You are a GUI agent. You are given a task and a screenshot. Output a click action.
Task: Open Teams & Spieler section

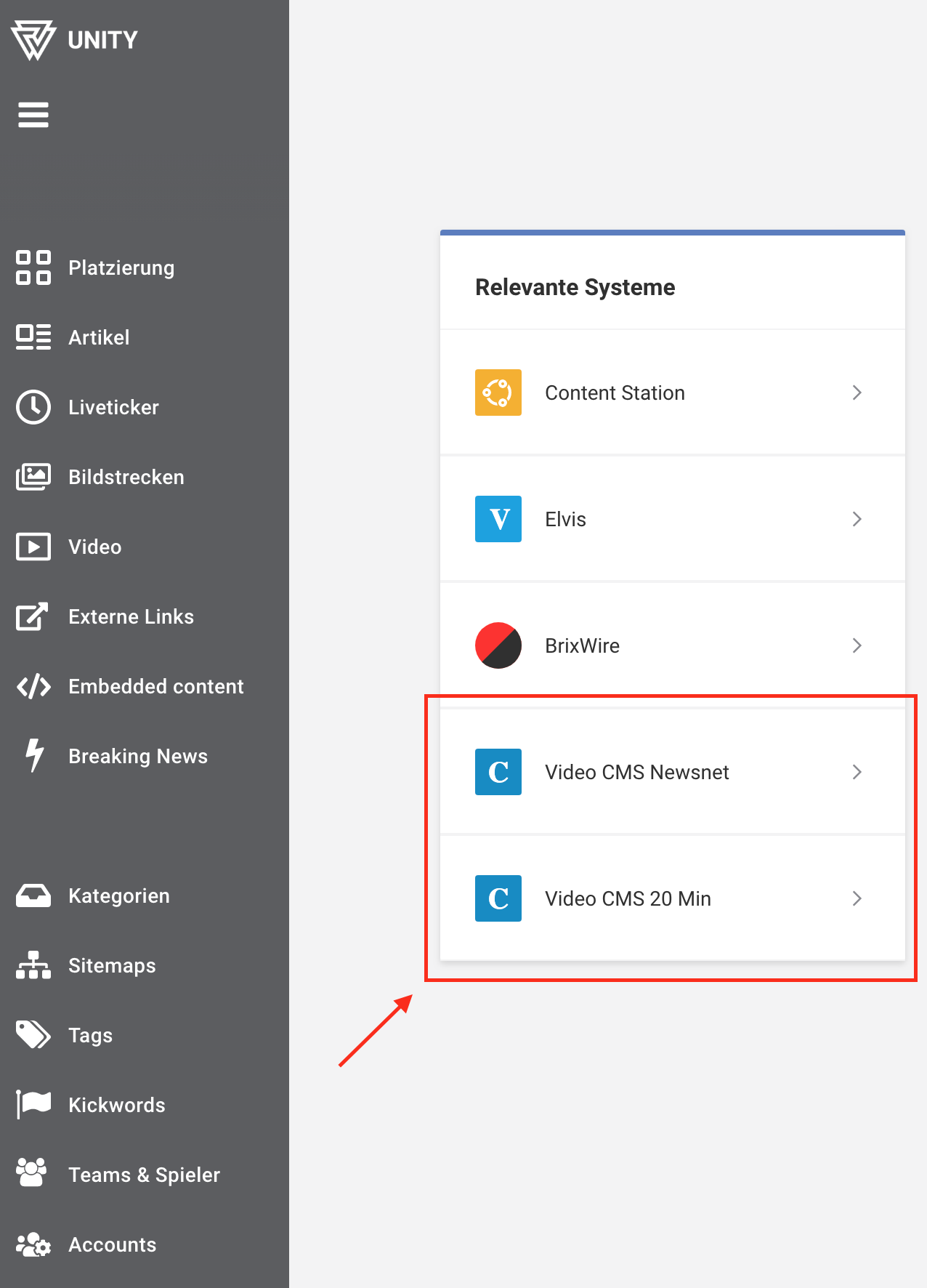coord(144,1175)
